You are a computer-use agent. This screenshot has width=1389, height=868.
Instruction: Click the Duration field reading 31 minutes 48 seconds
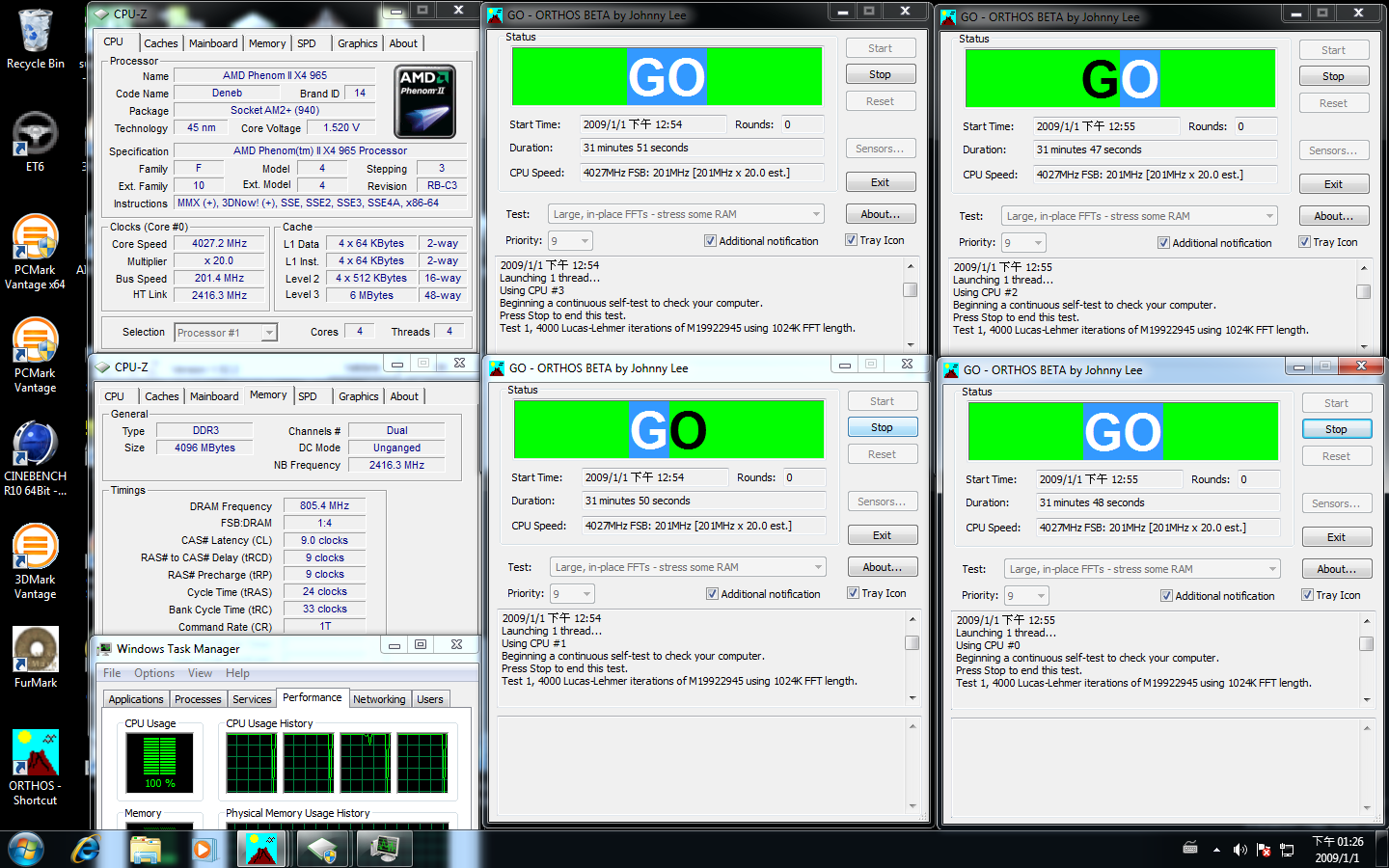[1157, 502]
